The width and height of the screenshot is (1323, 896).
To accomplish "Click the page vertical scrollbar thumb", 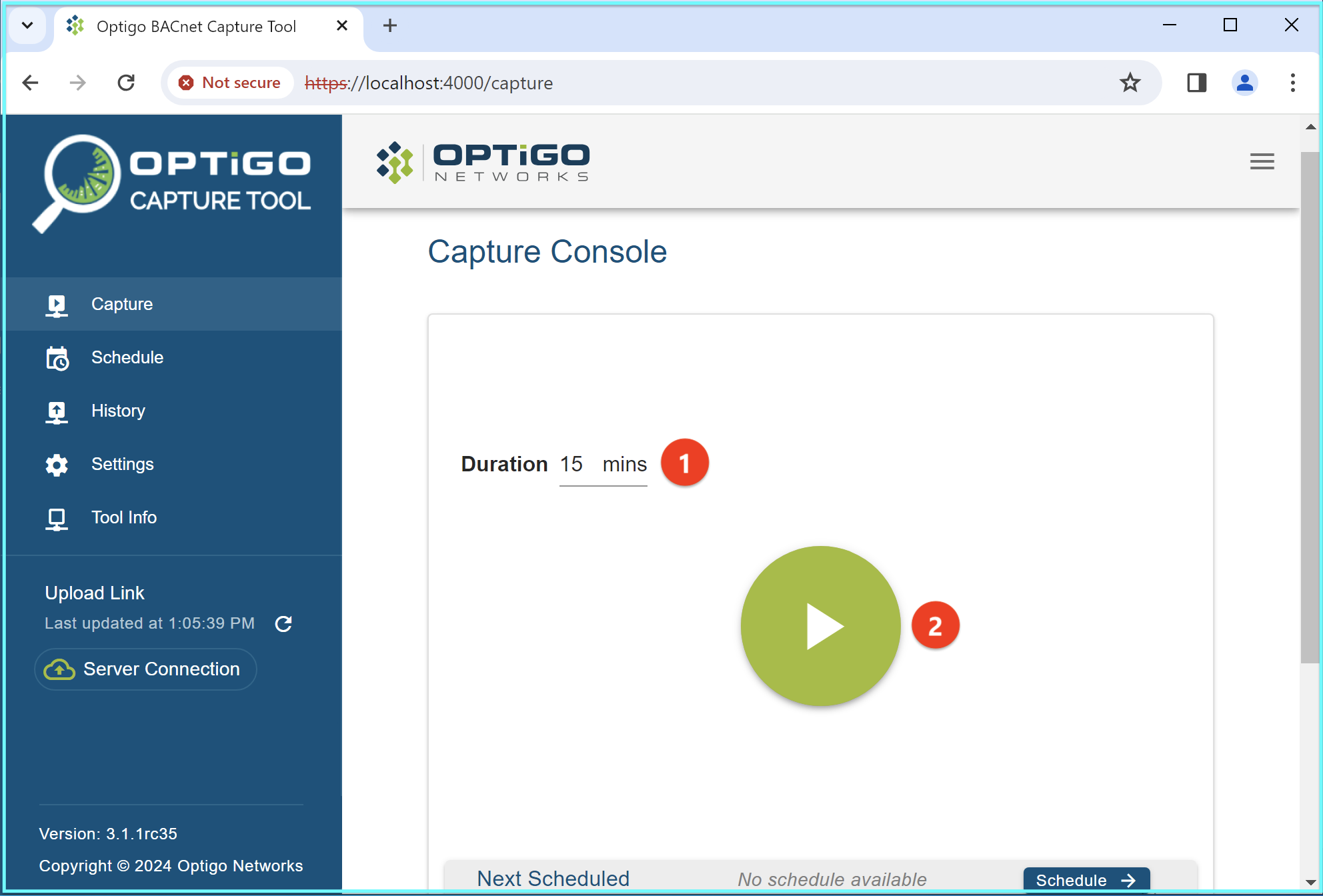I will pyautogui.click(x=1310, y=407).
